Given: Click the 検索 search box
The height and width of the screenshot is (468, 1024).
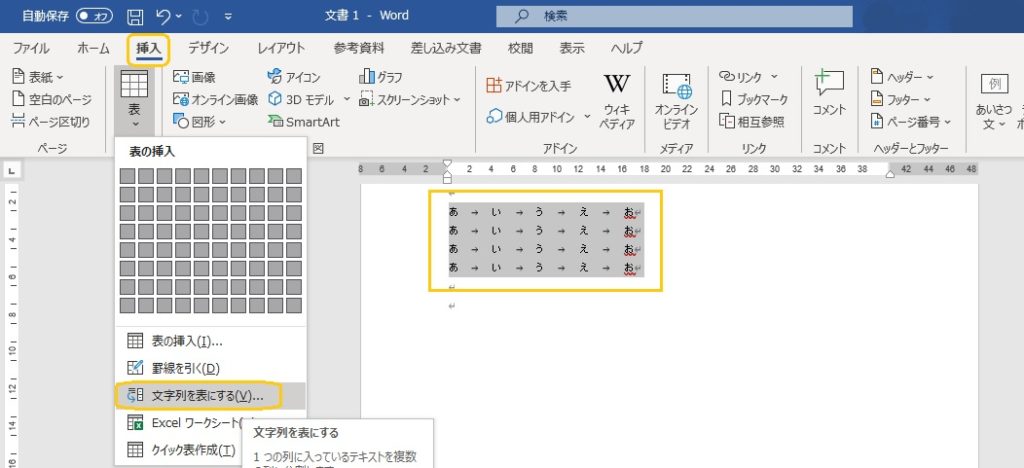Looking at the screenshot, I should pos(673,16).
